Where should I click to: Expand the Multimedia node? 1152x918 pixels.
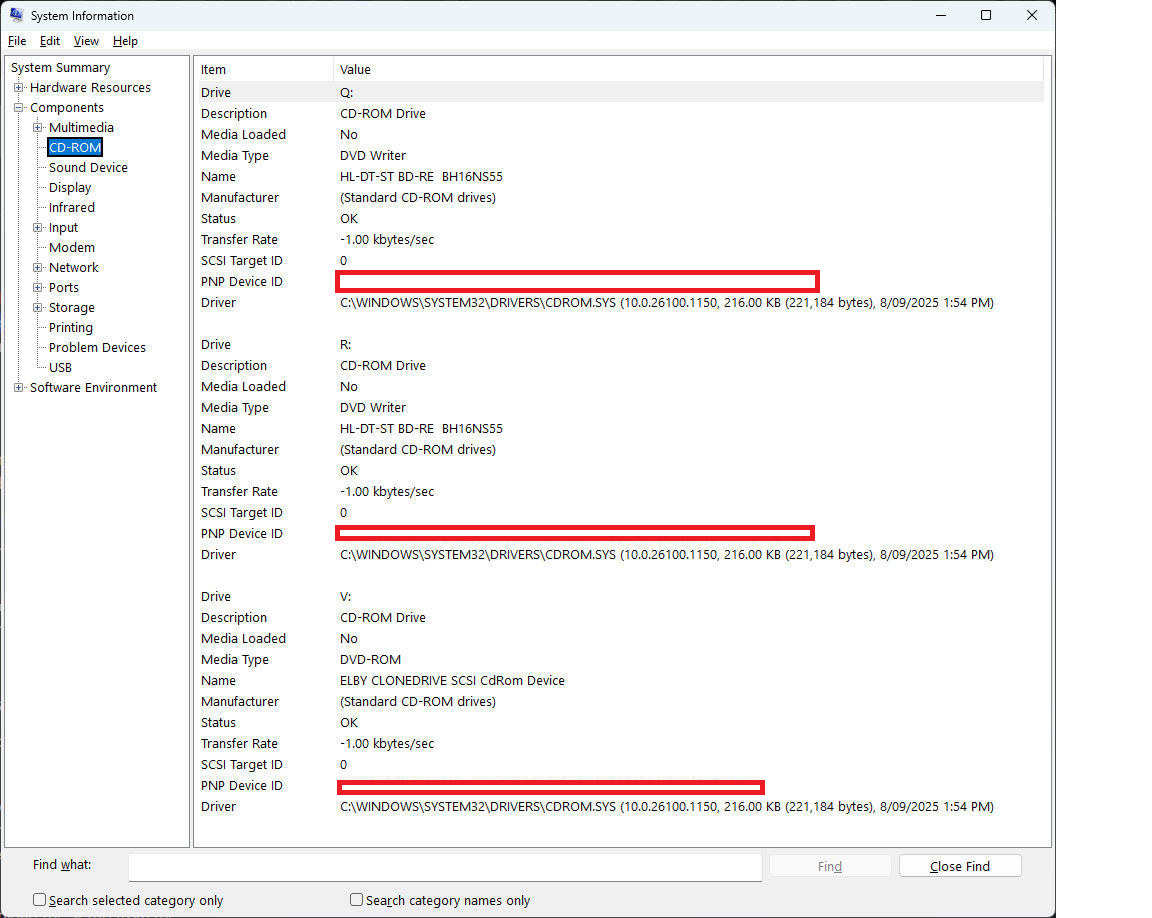[x=37, y=127]
